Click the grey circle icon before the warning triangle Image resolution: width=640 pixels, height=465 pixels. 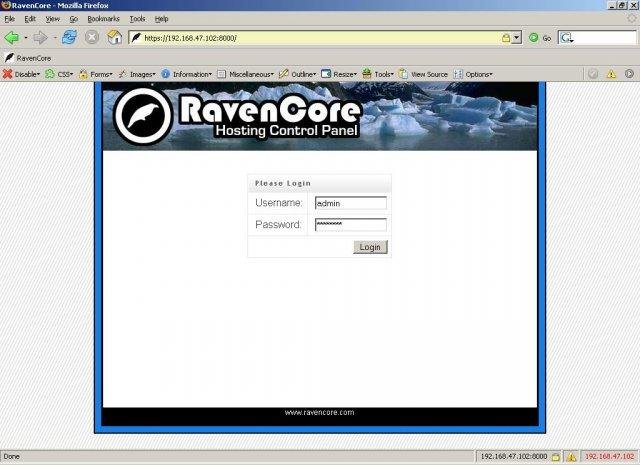pos(593,74)
